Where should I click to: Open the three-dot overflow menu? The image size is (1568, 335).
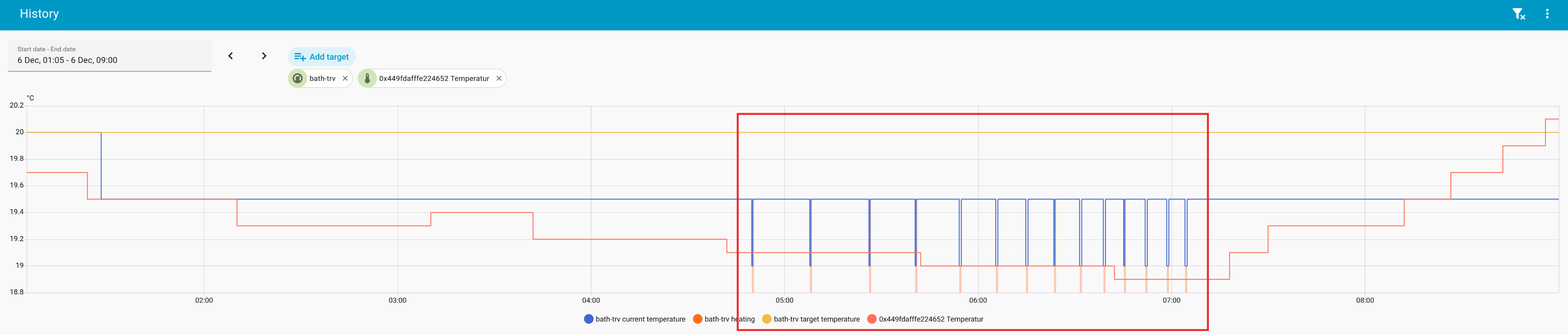coord(1547,14)
